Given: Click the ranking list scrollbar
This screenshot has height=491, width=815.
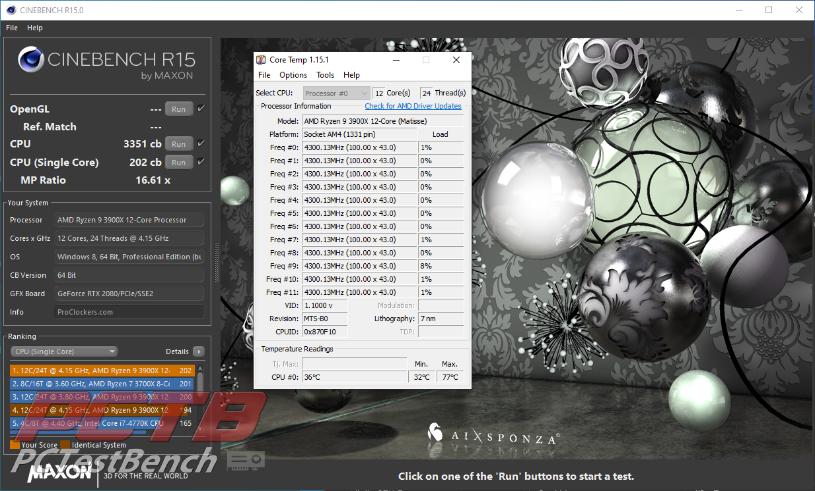Looking at the screenshot, I should (x=200, y=397).
